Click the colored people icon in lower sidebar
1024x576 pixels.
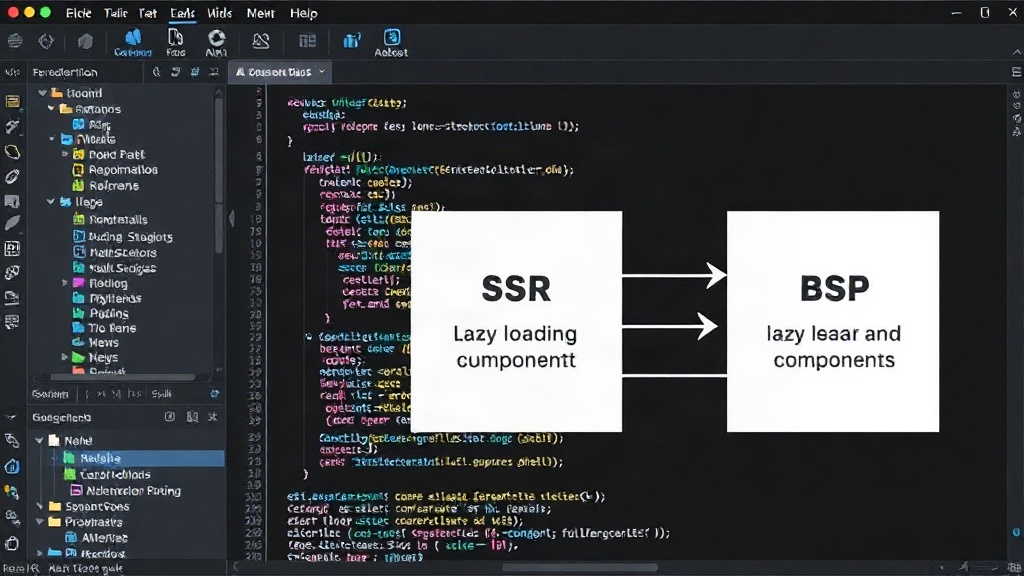12,491
